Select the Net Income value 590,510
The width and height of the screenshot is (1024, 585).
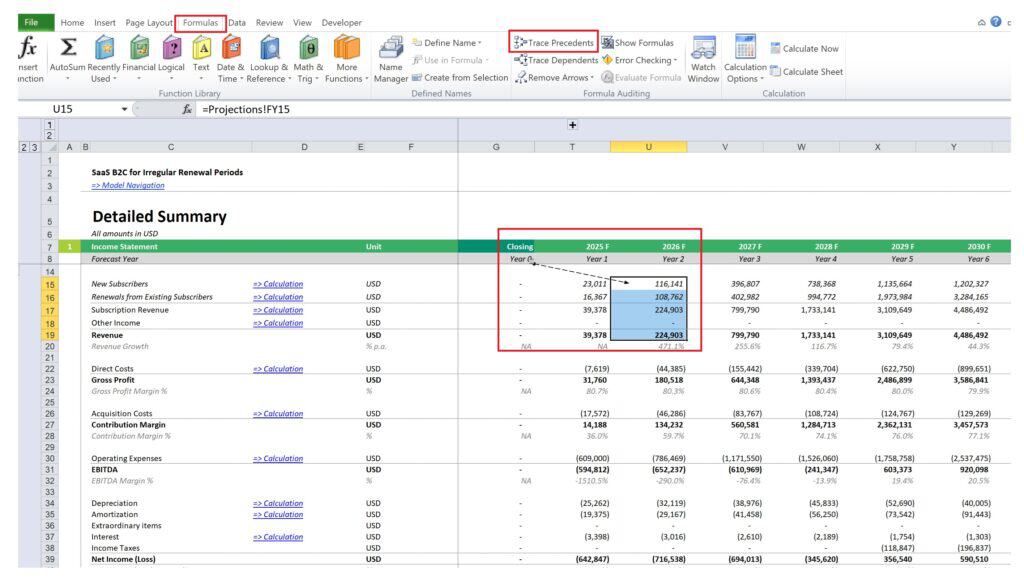(x=974, y=560)
